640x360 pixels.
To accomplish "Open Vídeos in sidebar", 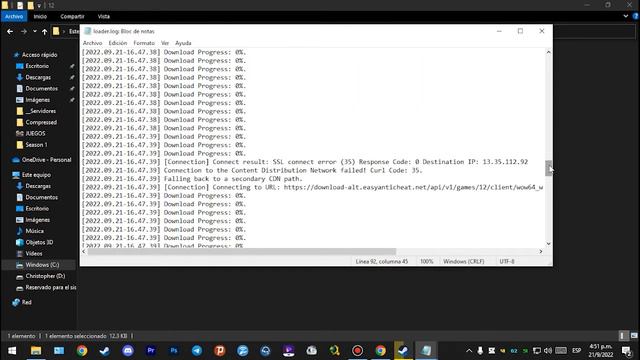I will tap(34, 253).
